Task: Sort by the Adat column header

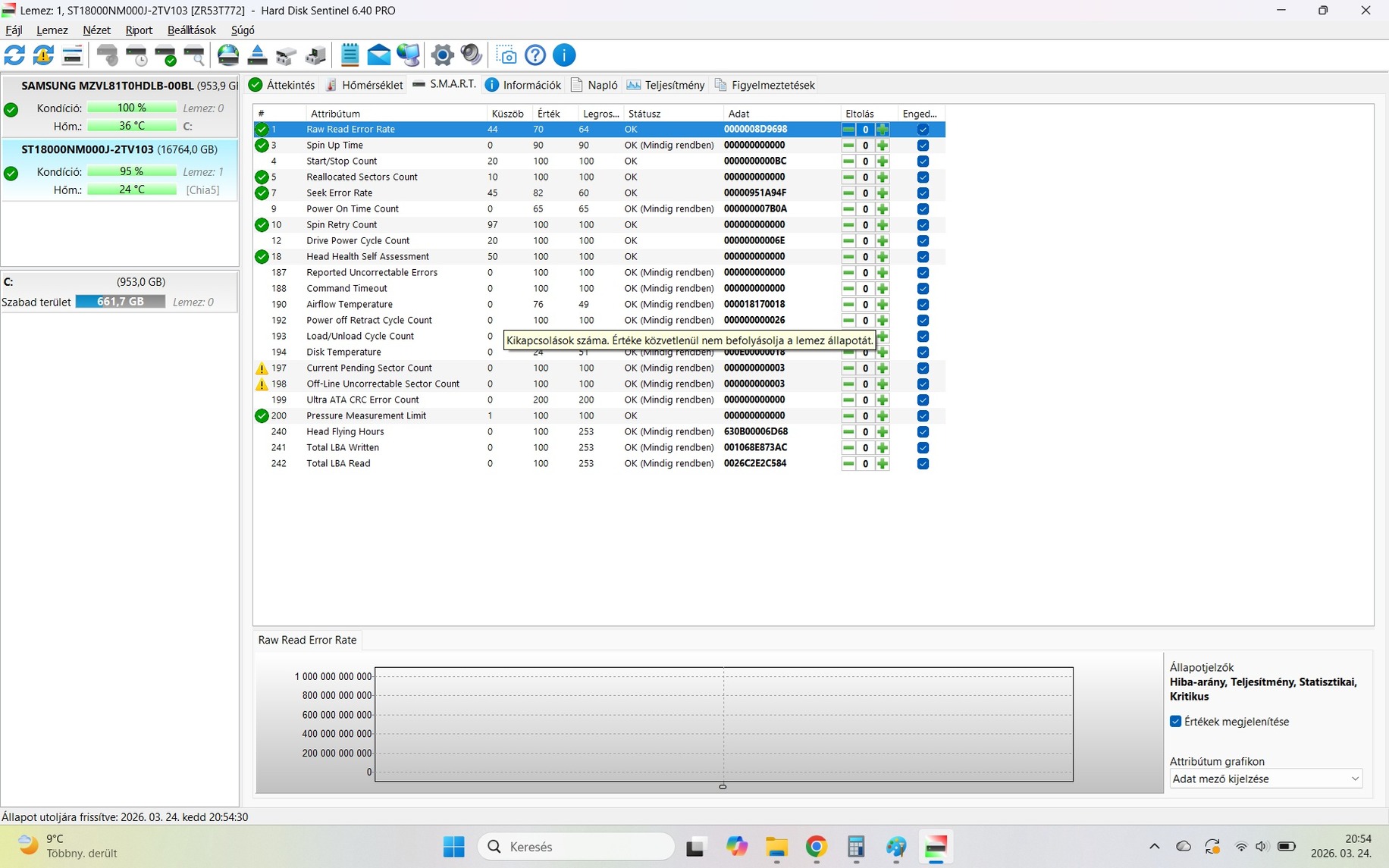Action: tap(781, 114)
